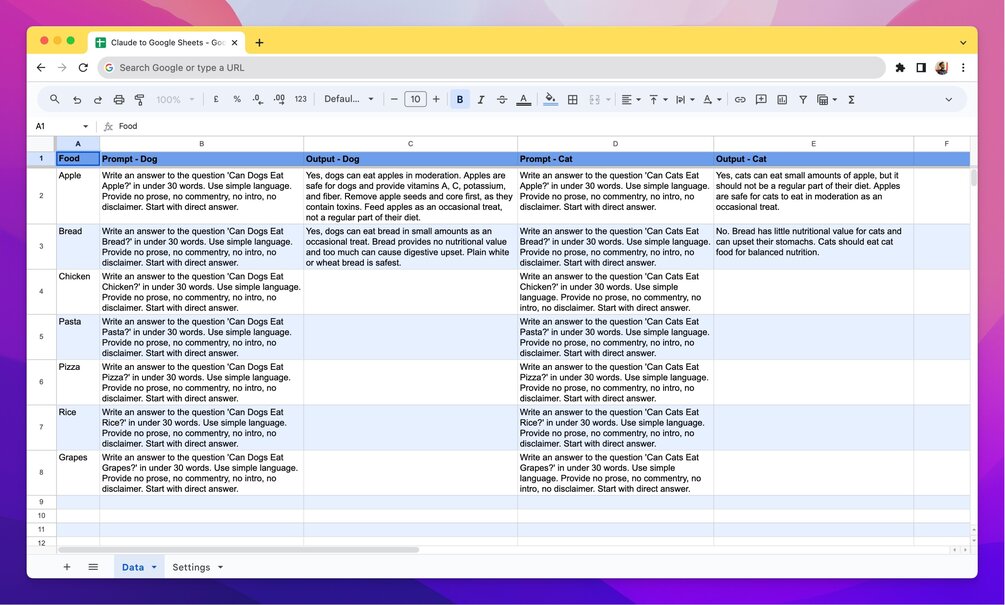Toggle bold formatting
This screenshot has height=605, width=1005.
(460, 99)
